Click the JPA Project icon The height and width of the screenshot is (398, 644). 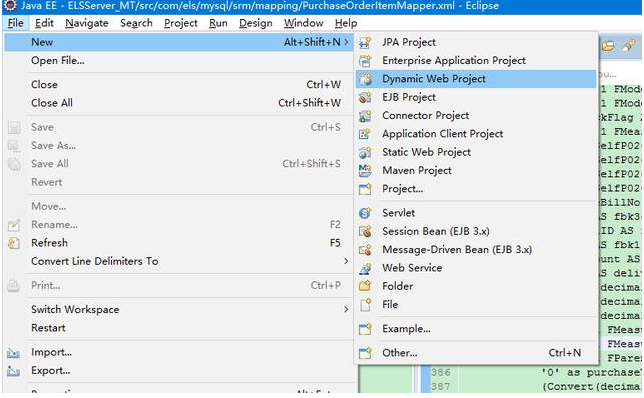[365, 42]
